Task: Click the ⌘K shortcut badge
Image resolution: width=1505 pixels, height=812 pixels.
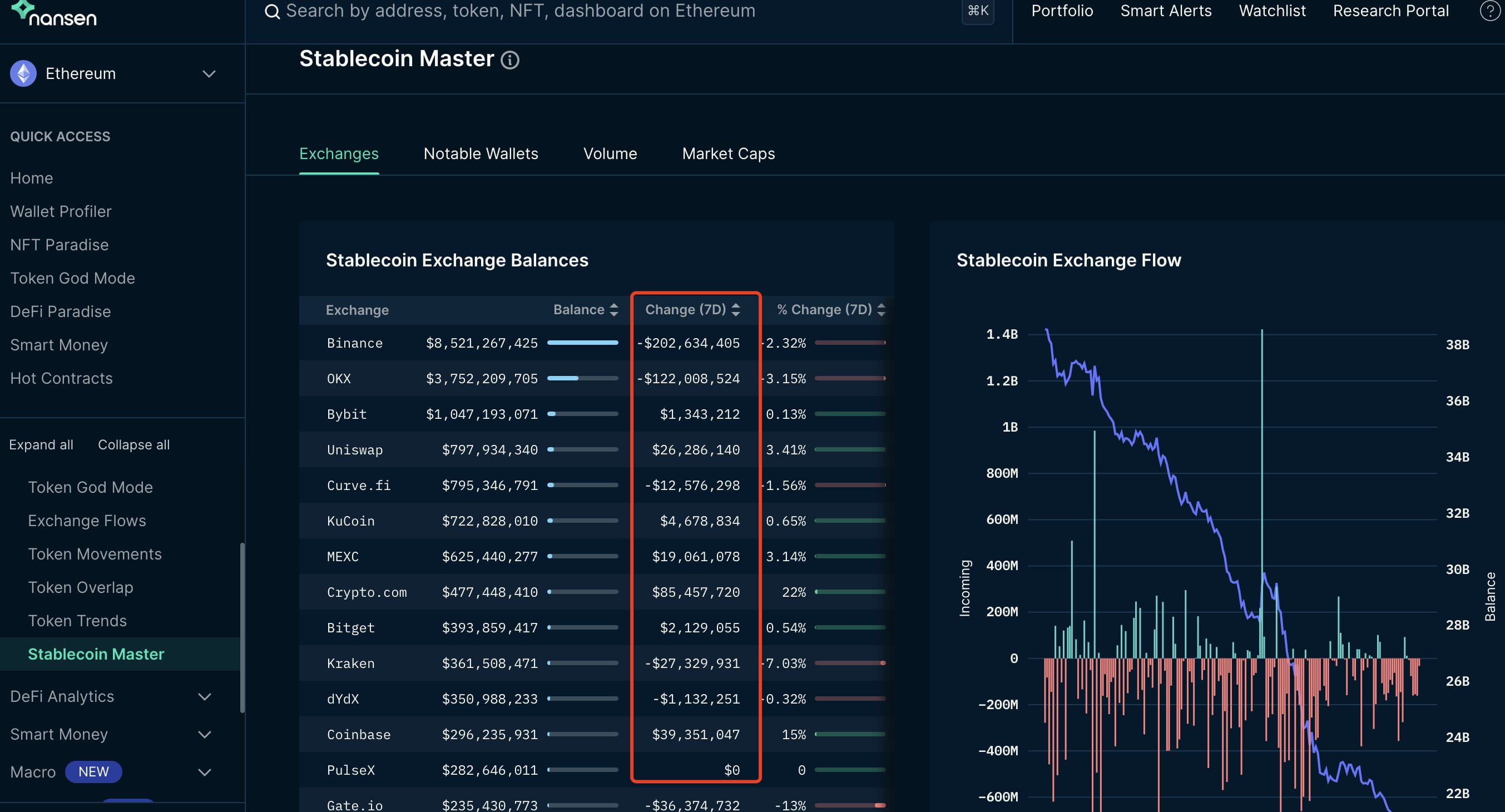Action: tap(977, 11)
